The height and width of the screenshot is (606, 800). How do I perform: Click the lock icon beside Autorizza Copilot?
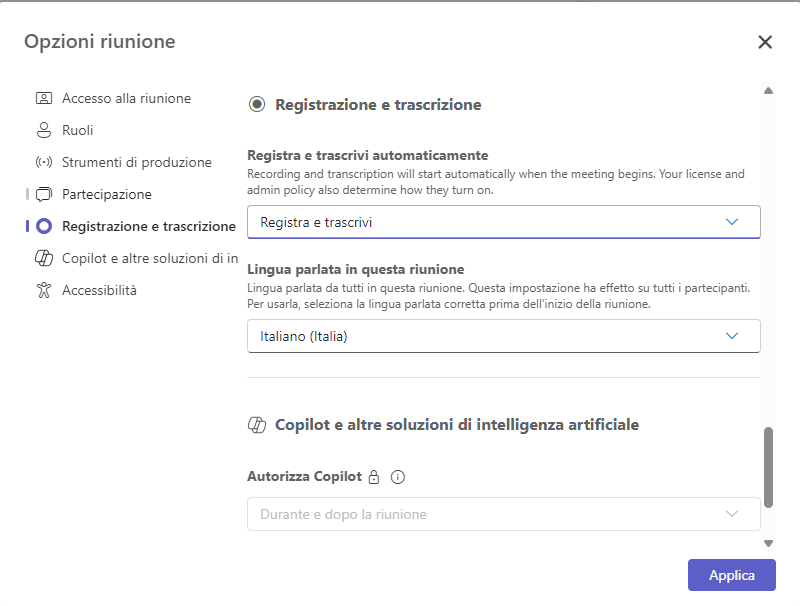pyautogui.click(x=374, y=477)
